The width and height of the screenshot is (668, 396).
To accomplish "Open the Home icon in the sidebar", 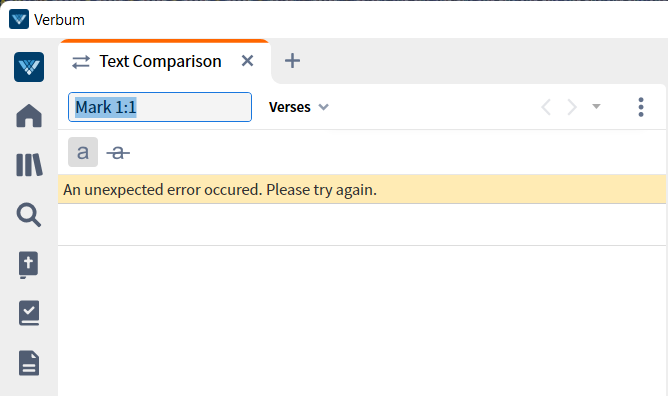I will [29, 115].
